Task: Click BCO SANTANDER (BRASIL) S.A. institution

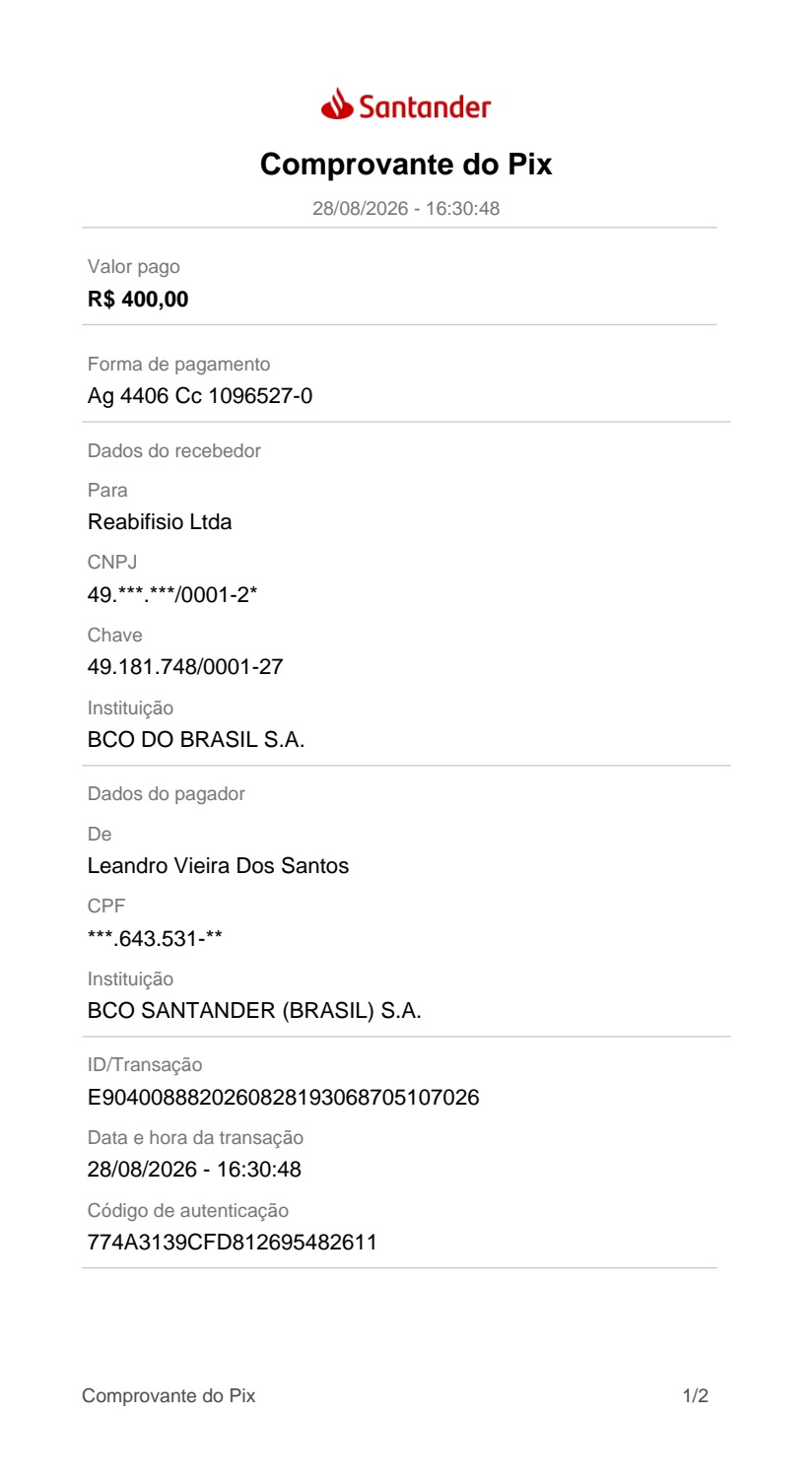Action: point(254,1011)
